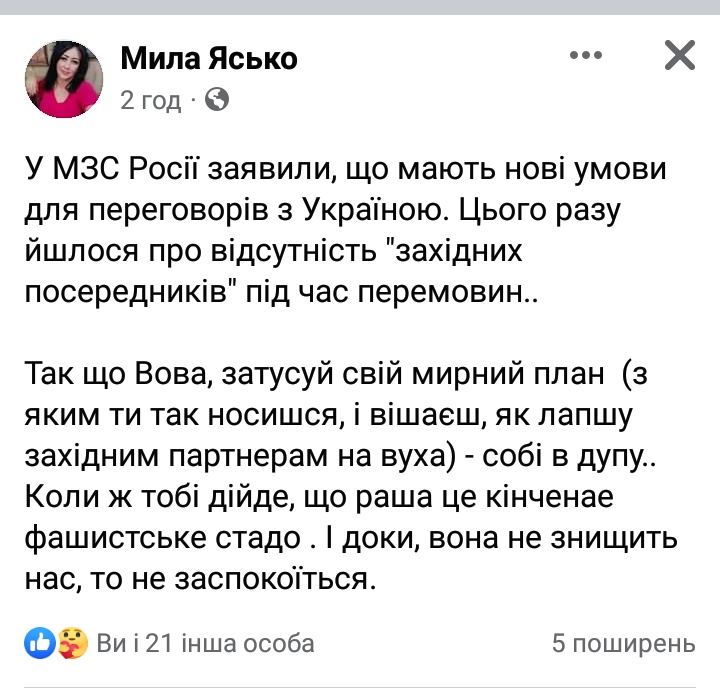The height and width of the screenshot is (692, 720).
Task: Open the post via the '2 год' timestamp
Action: point(151,100)
